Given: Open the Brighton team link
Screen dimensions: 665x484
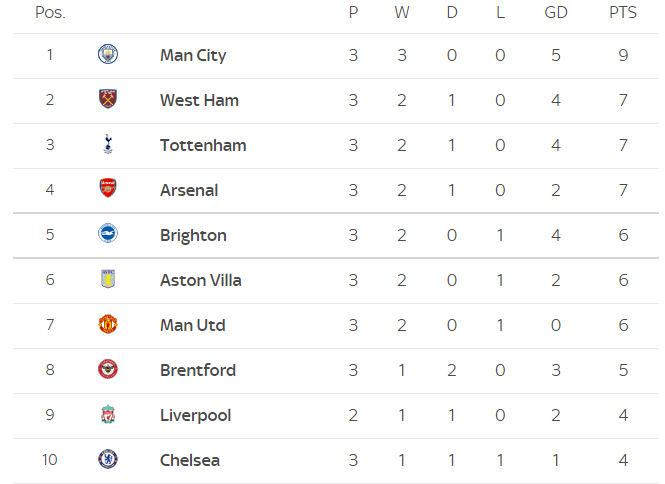Looking at the screenshot, I should (x=193, y=235).
